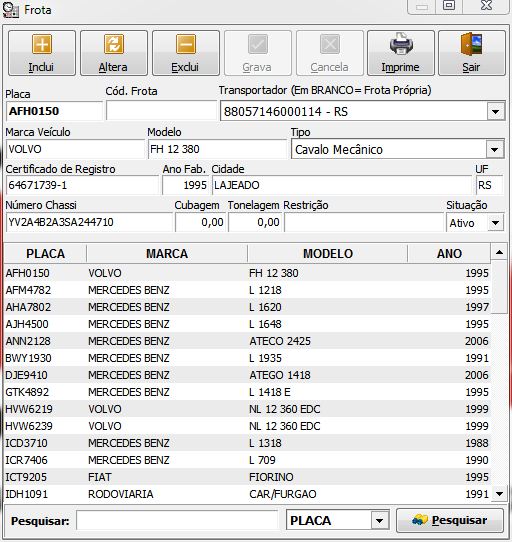Click the Exclui delete button

pos(186,53)
